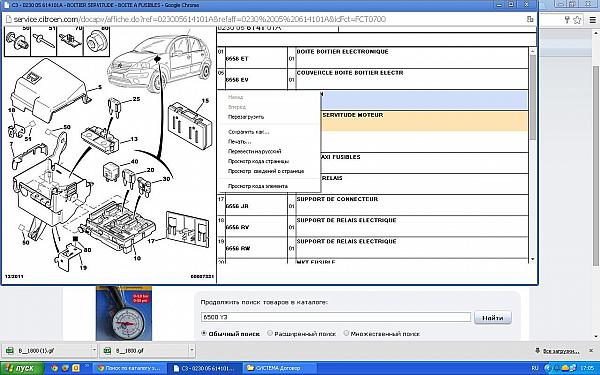This screenshot has height=375, width=600.
Task: Open dropdown arrow for B__1800 (1).gif download
Action: coord(94,351)
